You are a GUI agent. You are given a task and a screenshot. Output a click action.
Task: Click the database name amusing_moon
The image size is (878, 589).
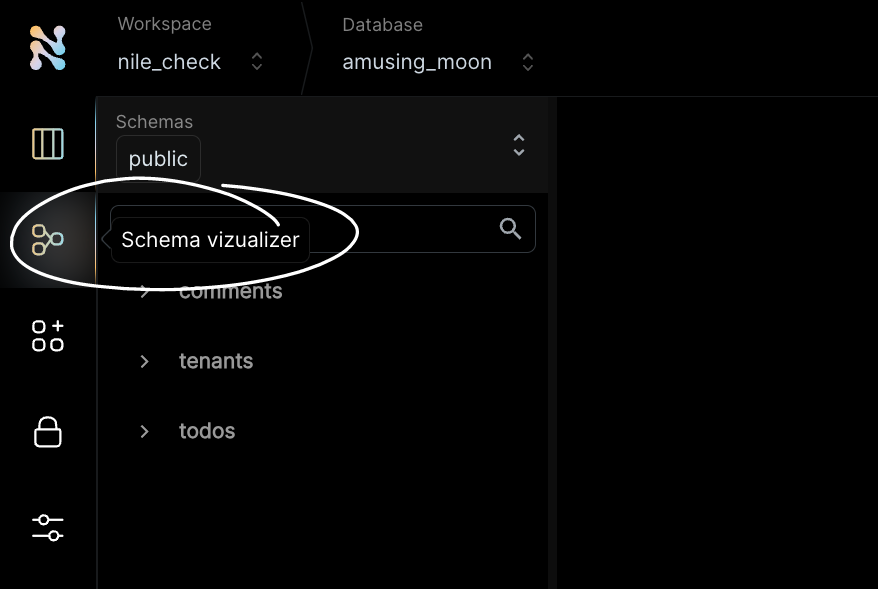[x=417, y=62]
